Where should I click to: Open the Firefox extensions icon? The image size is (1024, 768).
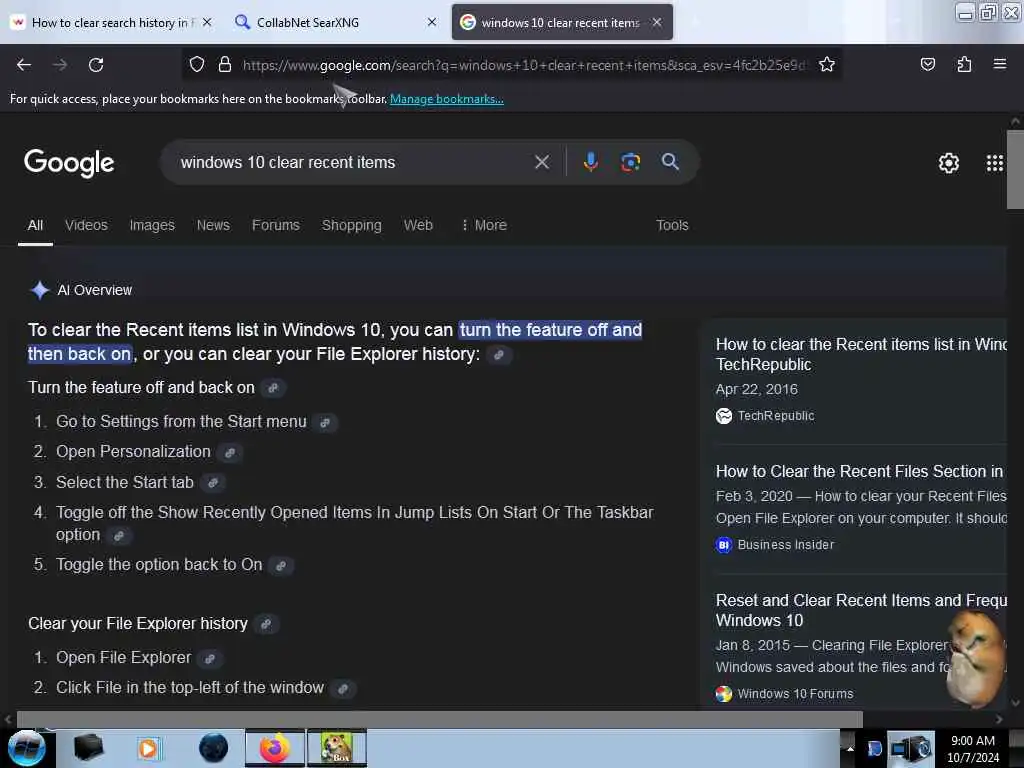(x=964, y=65)
